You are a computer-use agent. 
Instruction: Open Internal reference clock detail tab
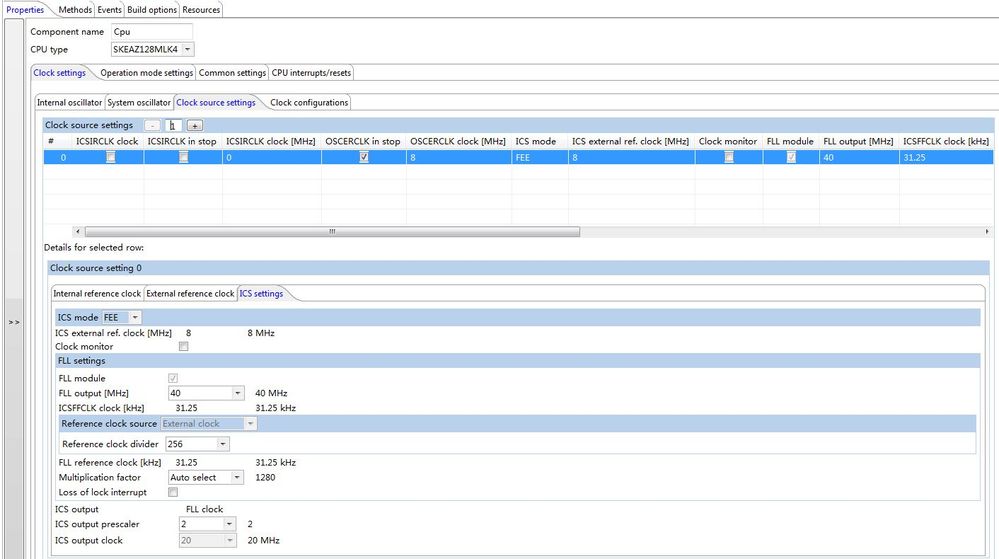(97, 294)
